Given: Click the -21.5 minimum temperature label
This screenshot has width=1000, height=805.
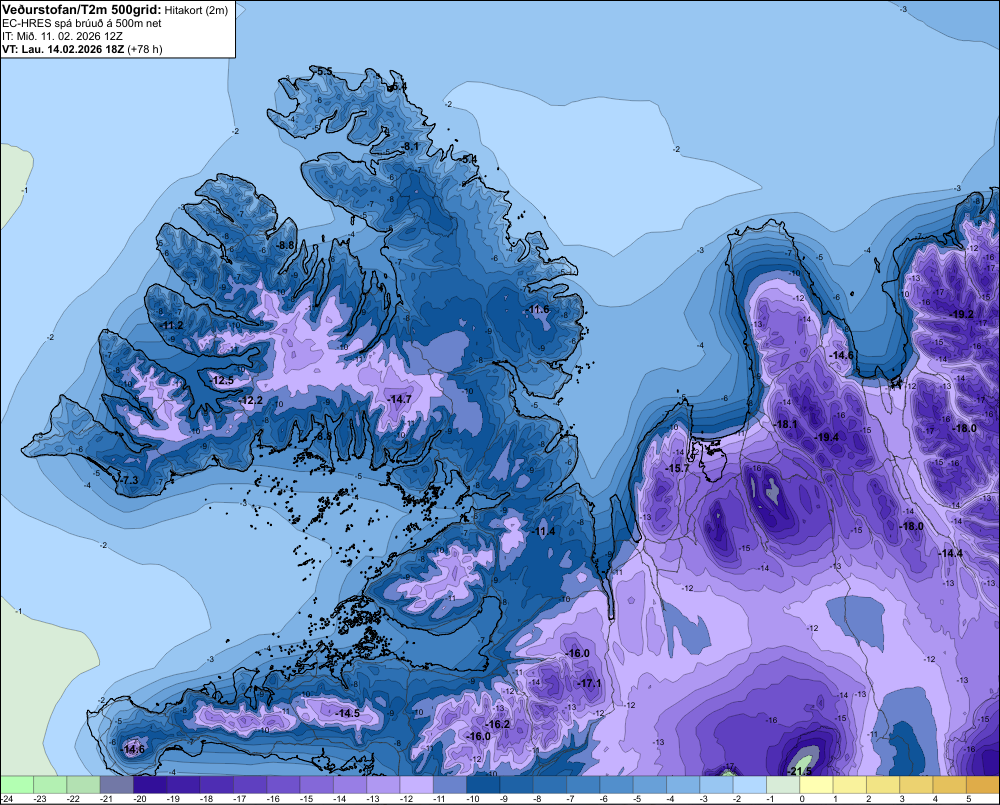Looking at the screenshot, I should pyautogui.click(x=800, y=771).
